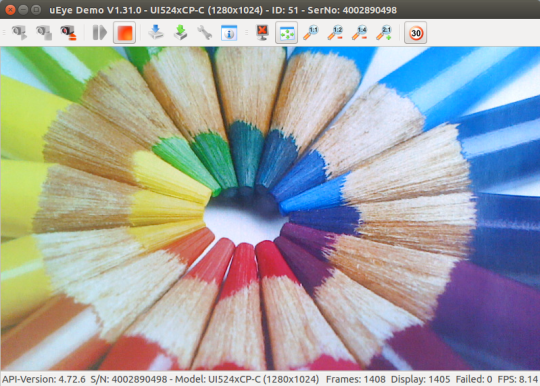Click the monitor with red X icon
The height and width of the screenshot is (386, 540).
pyautogui.click(x=262, y=33)
